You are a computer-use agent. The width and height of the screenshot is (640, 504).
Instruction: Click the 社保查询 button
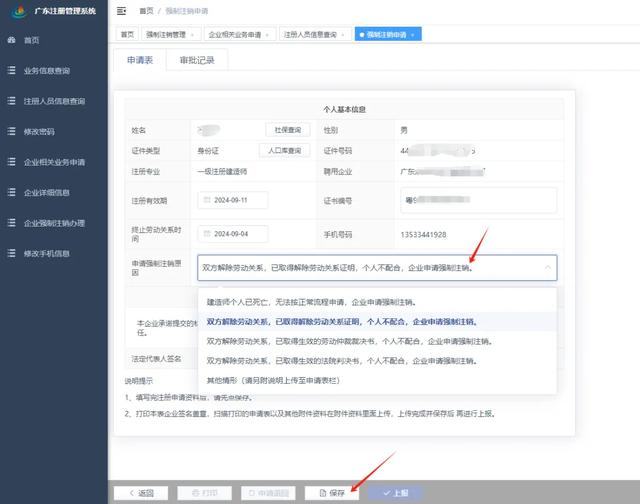(x=288, y=130)
